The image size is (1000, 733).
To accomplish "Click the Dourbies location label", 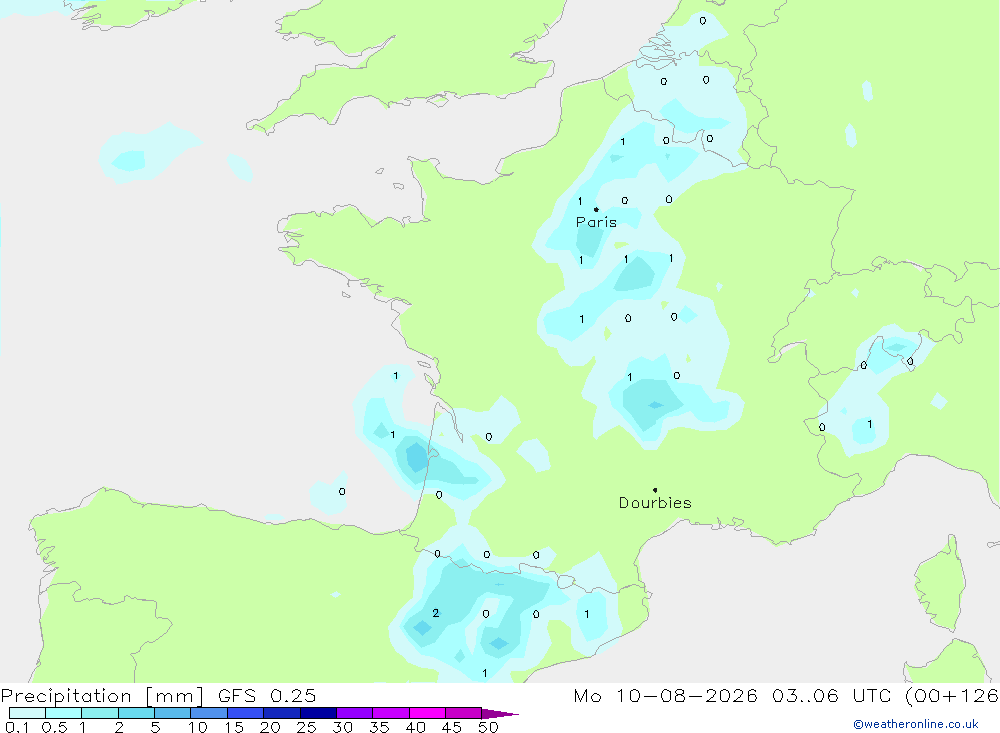I will pyautogui.click(x=655, y=503).
